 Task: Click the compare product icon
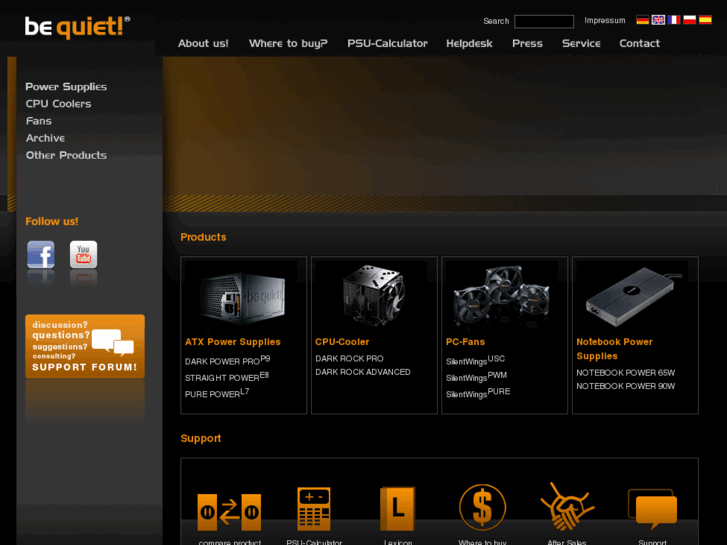(229, 512)
